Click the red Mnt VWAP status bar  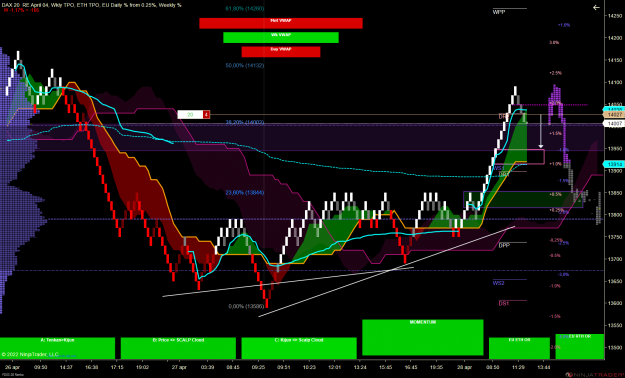point(281,23)
